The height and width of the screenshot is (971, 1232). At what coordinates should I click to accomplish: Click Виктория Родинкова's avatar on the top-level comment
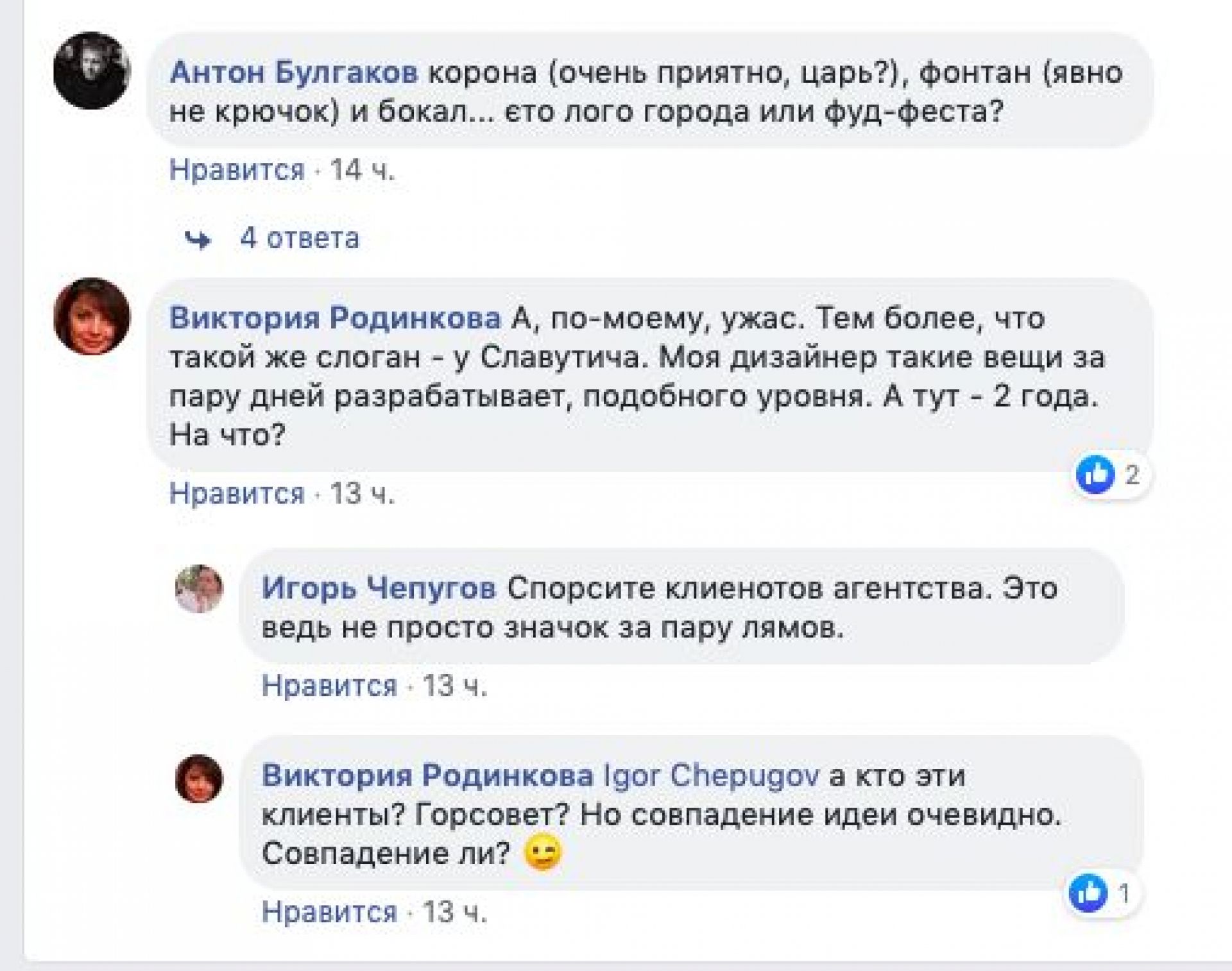coord(92,316)
